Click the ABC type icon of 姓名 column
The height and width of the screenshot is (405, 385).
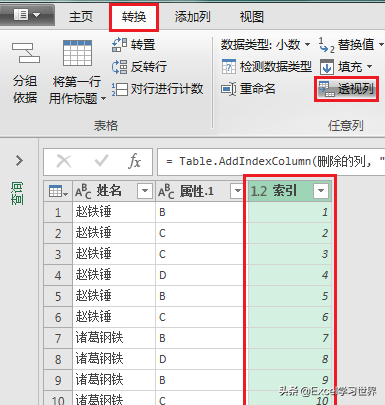[x=83, y=191]
